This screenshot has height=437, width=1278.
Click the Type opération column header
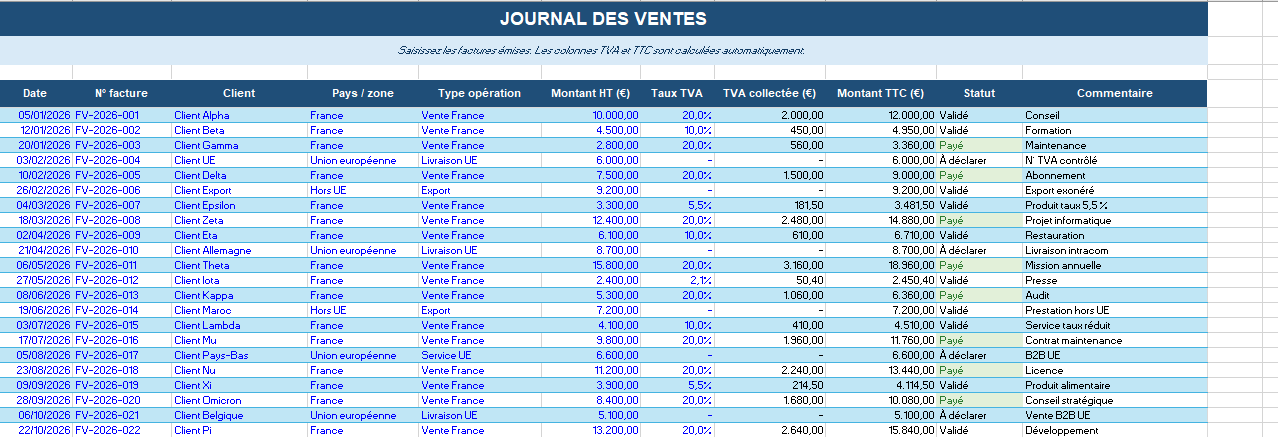tap(479, 93)
